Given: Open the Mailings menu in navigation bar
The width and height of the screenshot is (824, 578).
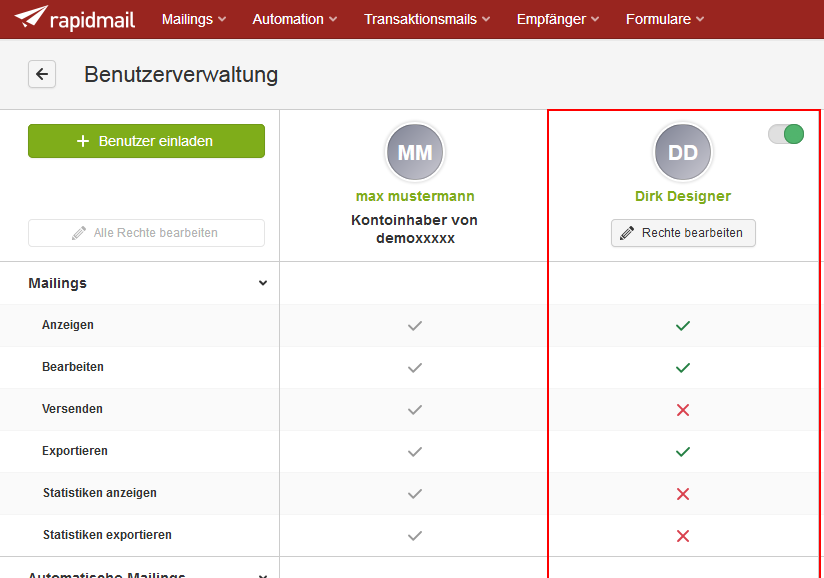Looking at the screenshot, I should [x=194, y=19].
